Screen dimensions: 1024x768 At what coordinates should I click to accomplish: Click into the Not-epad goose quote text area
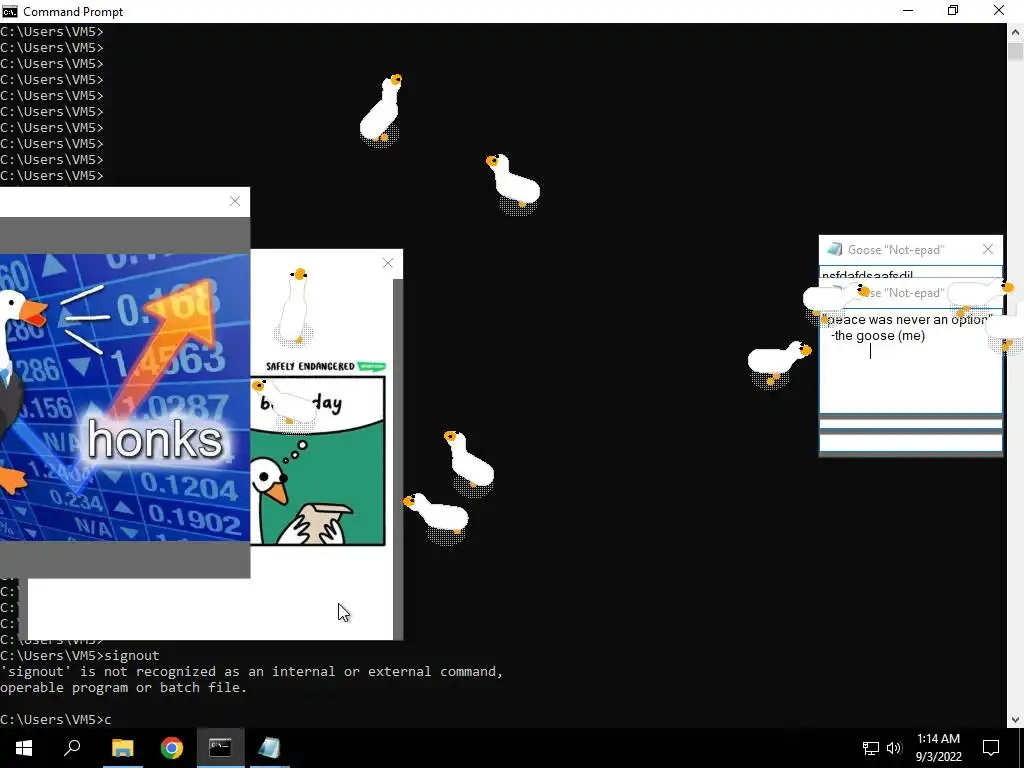[911, 361]
